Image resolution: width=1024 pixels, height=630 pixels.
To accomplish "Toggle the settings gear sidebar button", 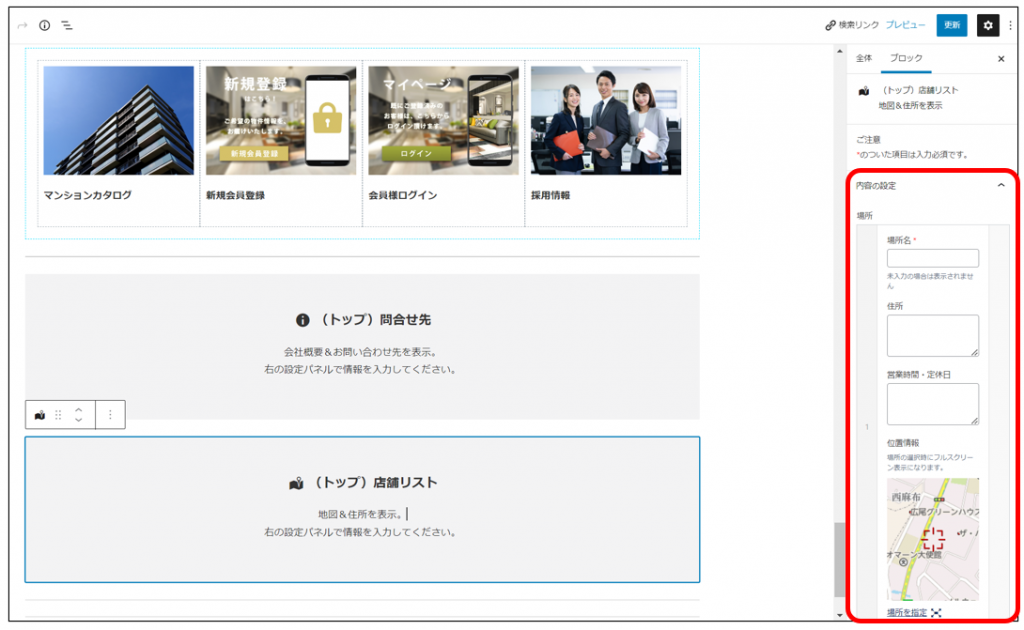I will point(987,25).
